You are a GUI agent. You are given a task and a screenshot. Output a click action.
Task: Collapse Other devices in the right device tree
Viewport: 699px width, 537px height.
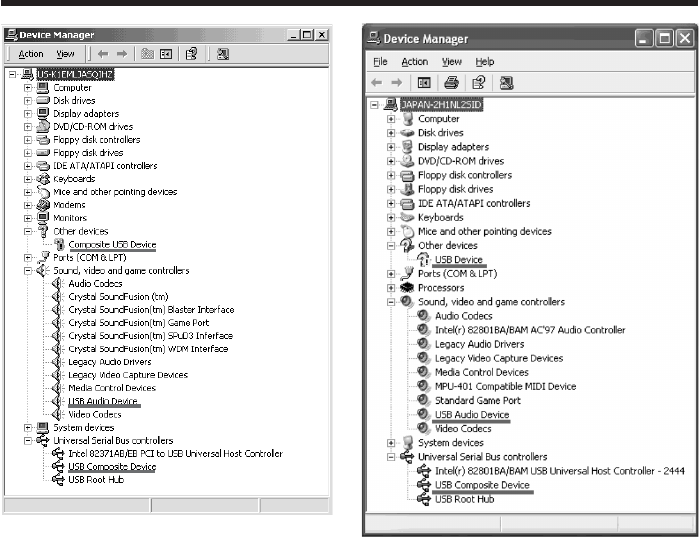click(391, 246)
